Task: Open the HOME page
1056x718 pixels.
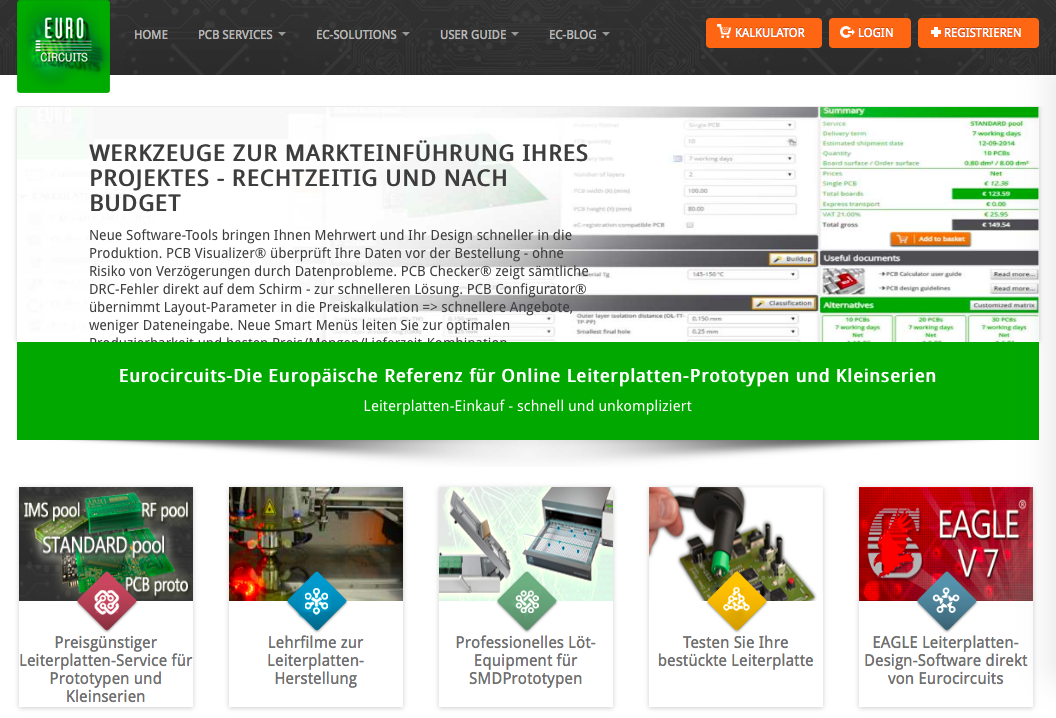Action: click(x=151, y=34)
